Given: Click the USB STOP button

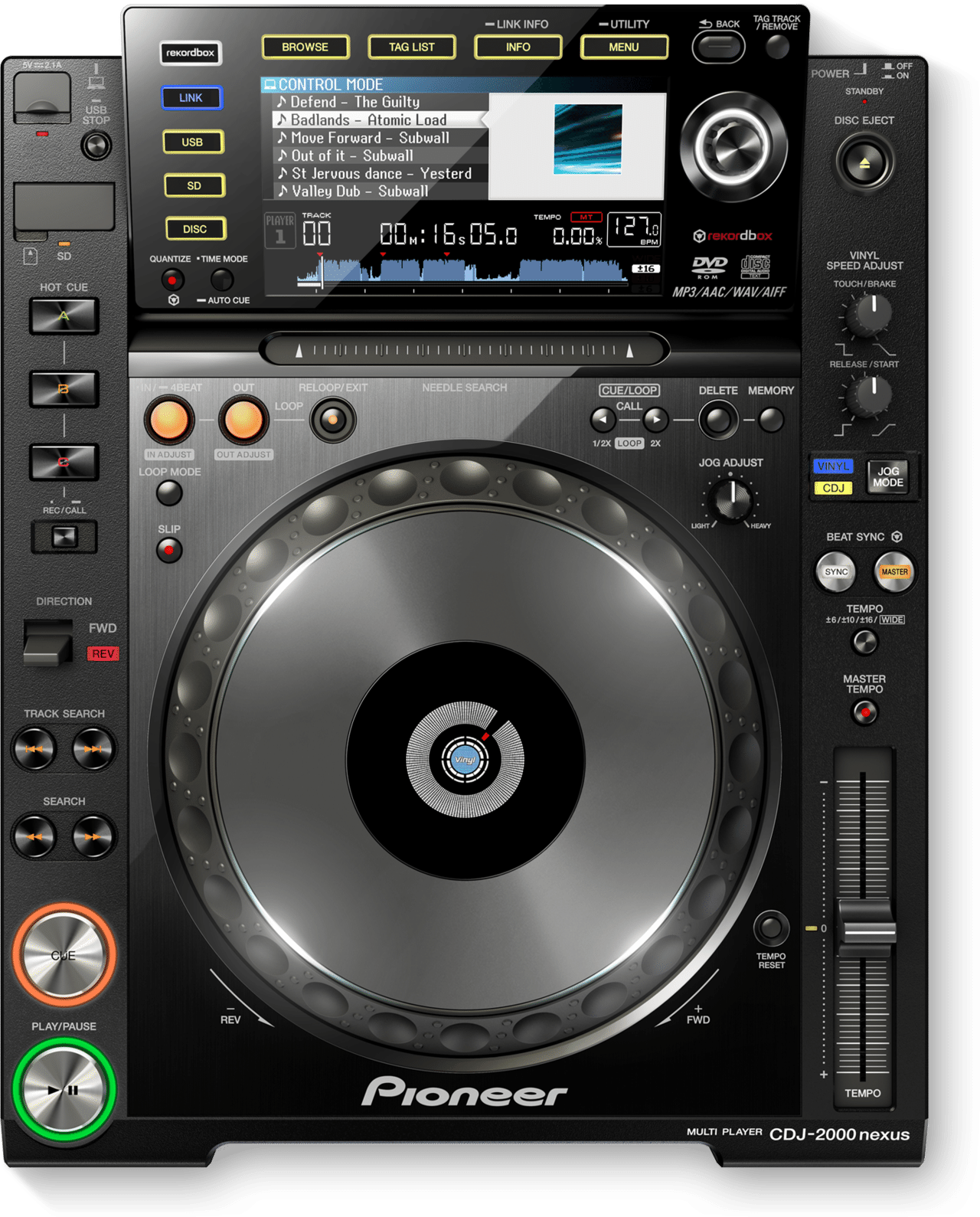Looking at the screenshot, I should [96, 146].
